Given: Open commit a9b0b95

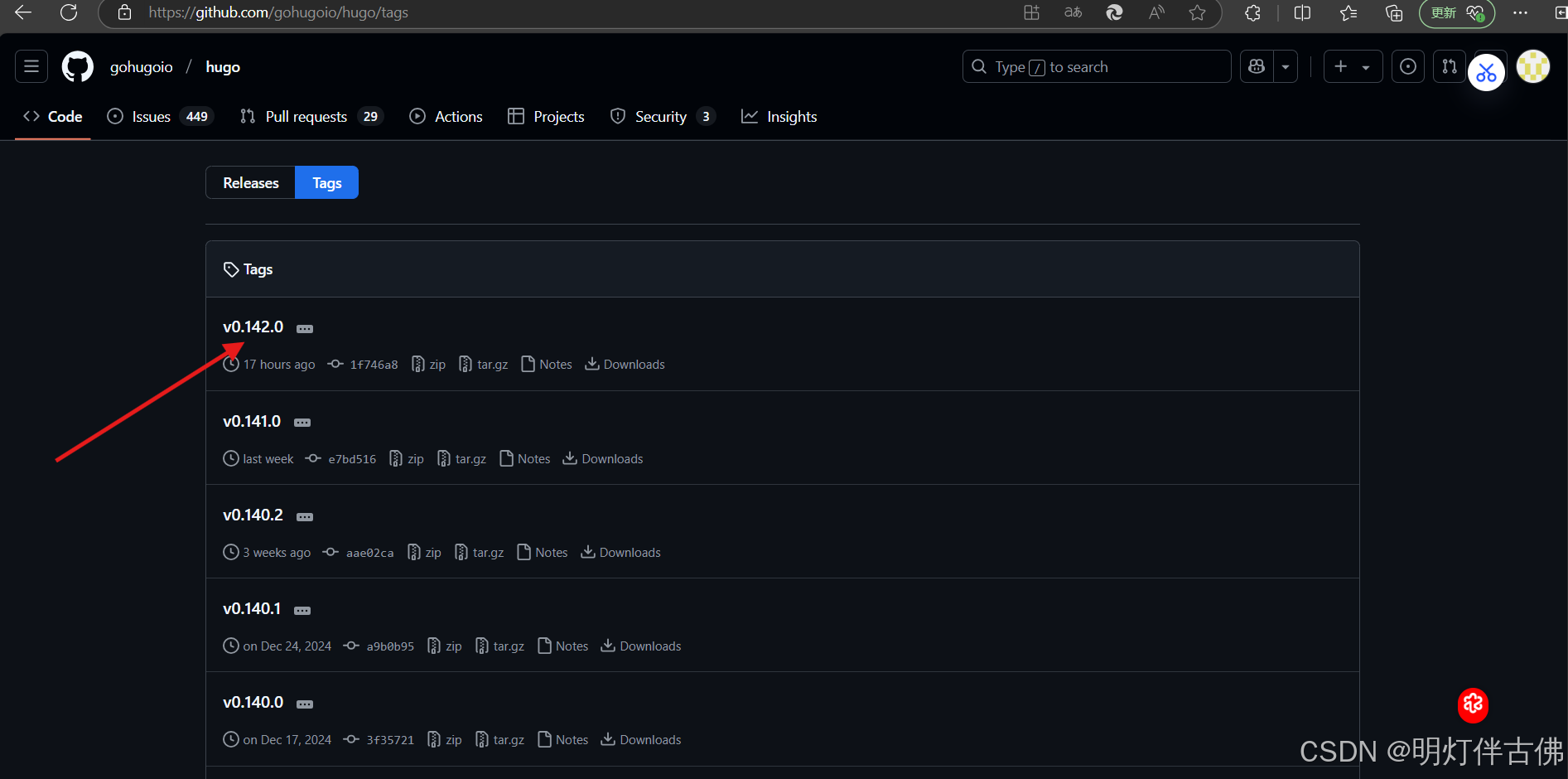Looking at the screenshot, I should pos(379,646).
